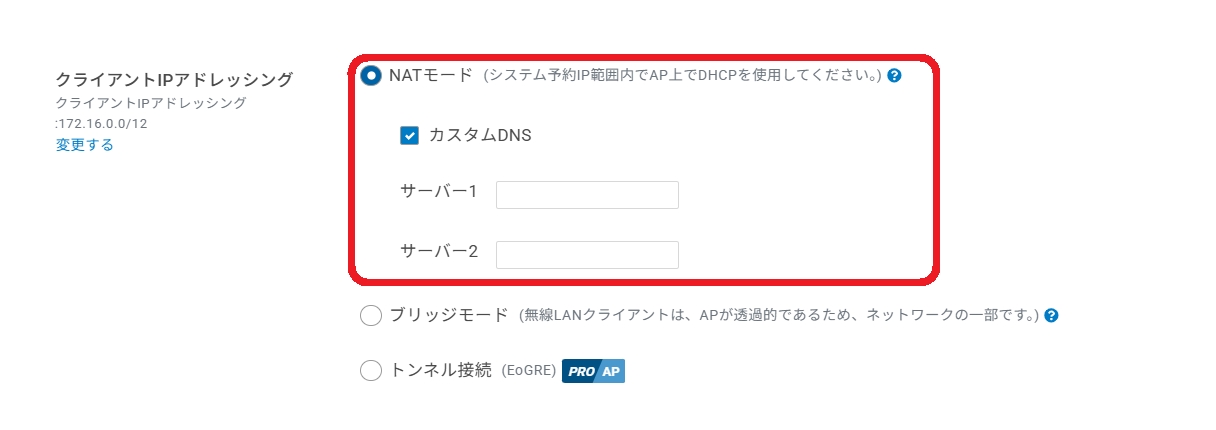
Task: Click the help icon next to NATモード description
Action: pos(895,75)
